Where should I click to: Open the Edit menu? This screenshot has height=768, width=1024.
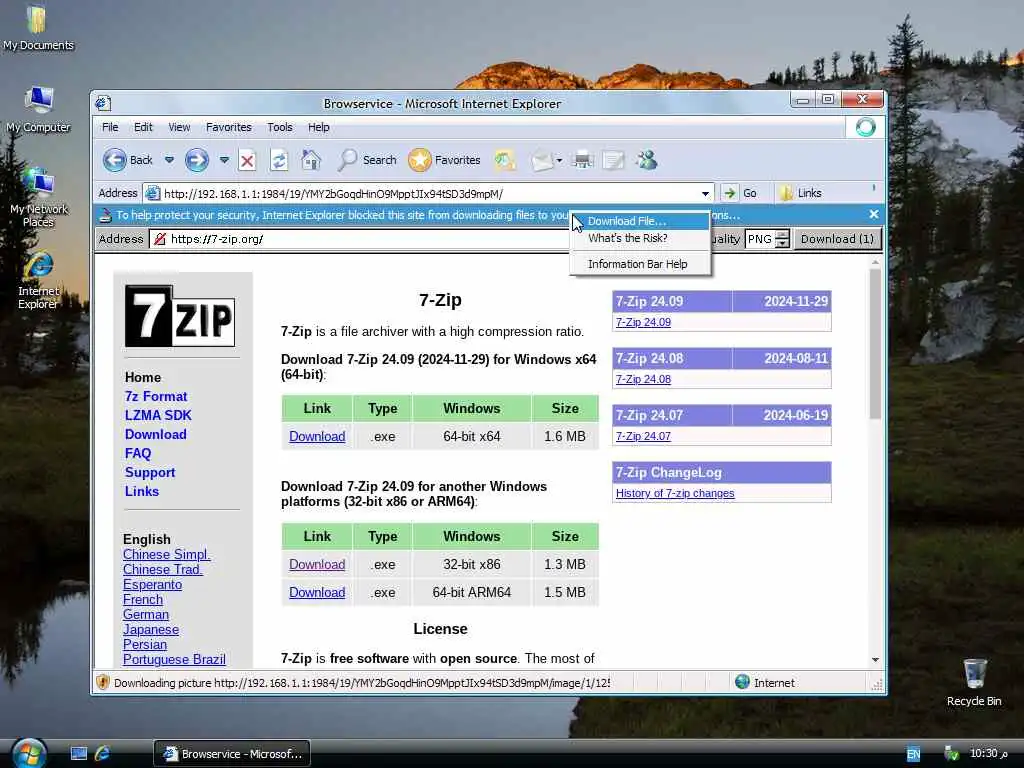click(143, 127)
